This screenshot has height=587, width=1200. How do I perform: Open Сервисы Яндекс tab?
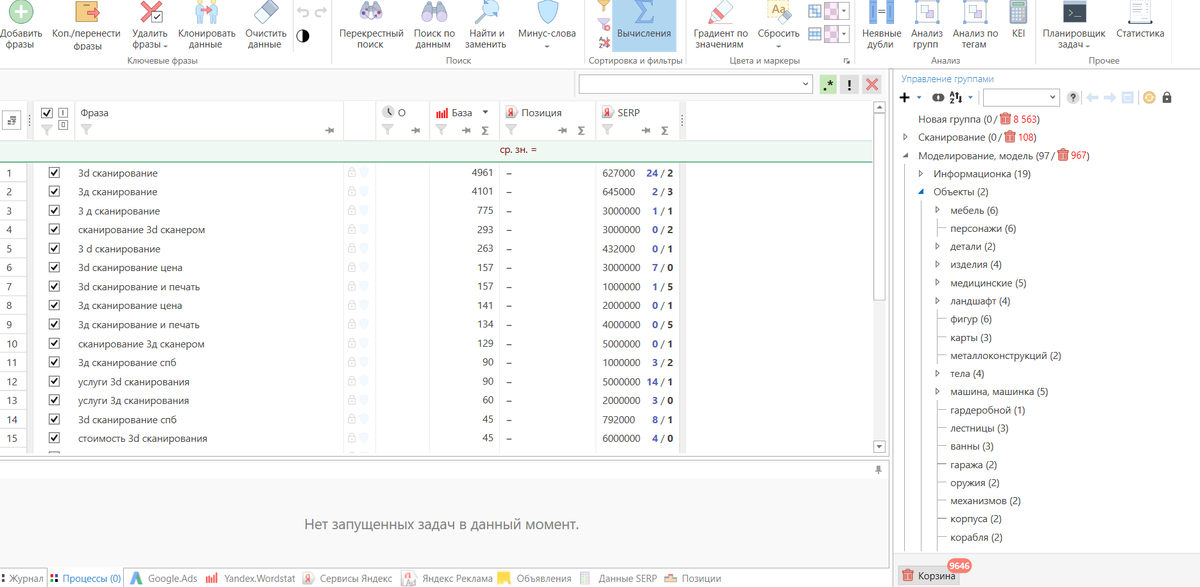[347, 578]
